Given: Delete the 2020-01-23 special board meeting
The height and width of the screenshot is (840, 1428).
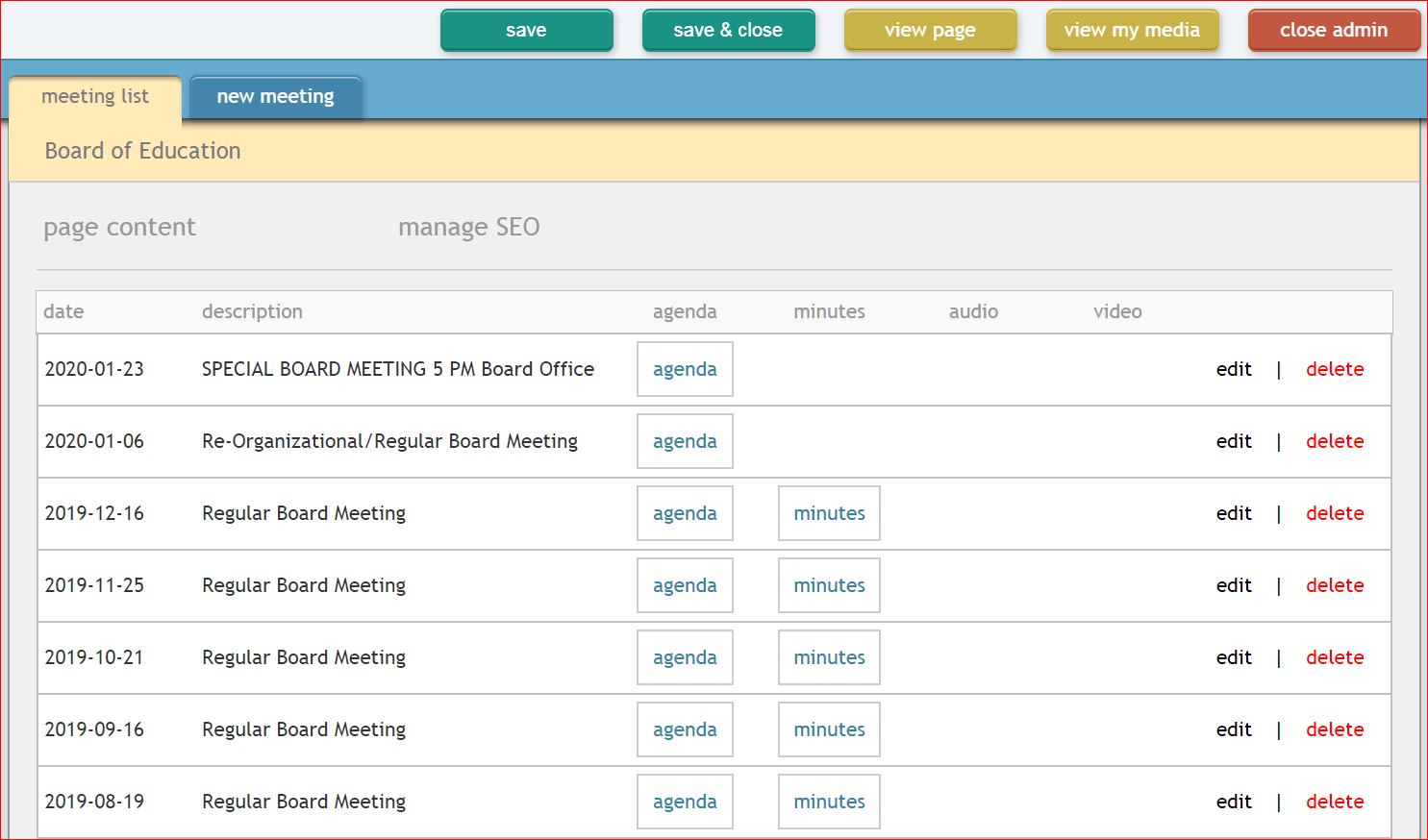Looking at the screenshot, I should pyautogui.click(x=1335, y=369).
